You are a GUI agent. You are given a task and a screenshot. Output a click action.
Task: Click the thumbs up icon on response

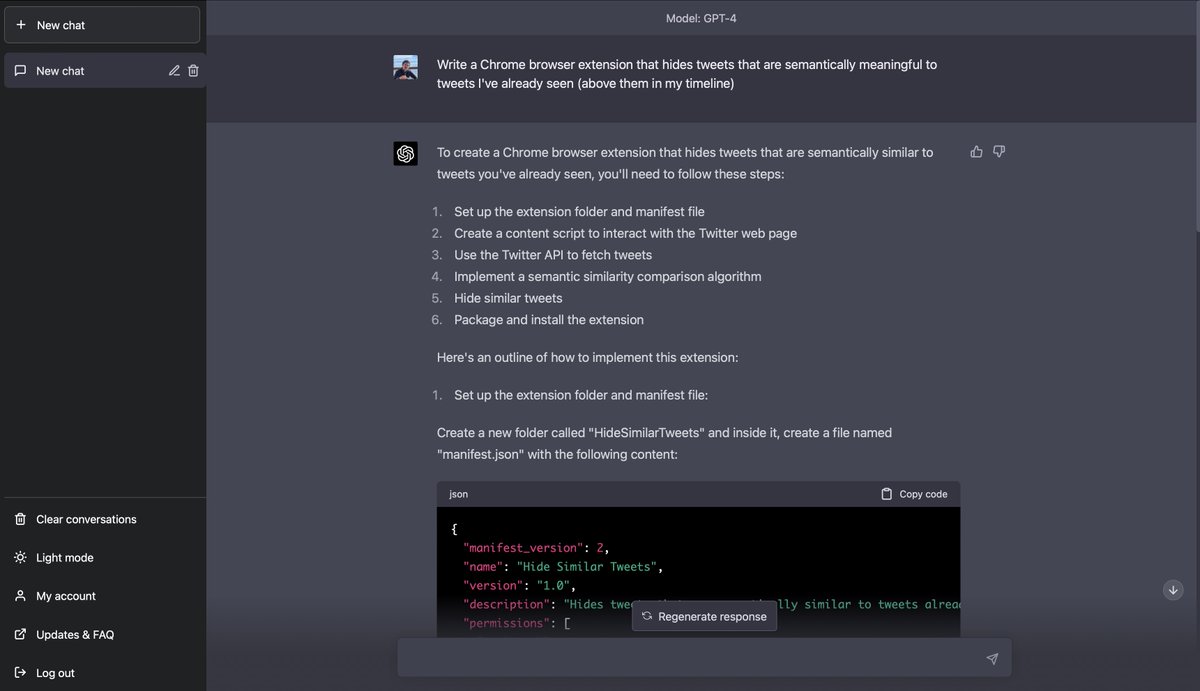pyautogui.click(x=976, y=152)
